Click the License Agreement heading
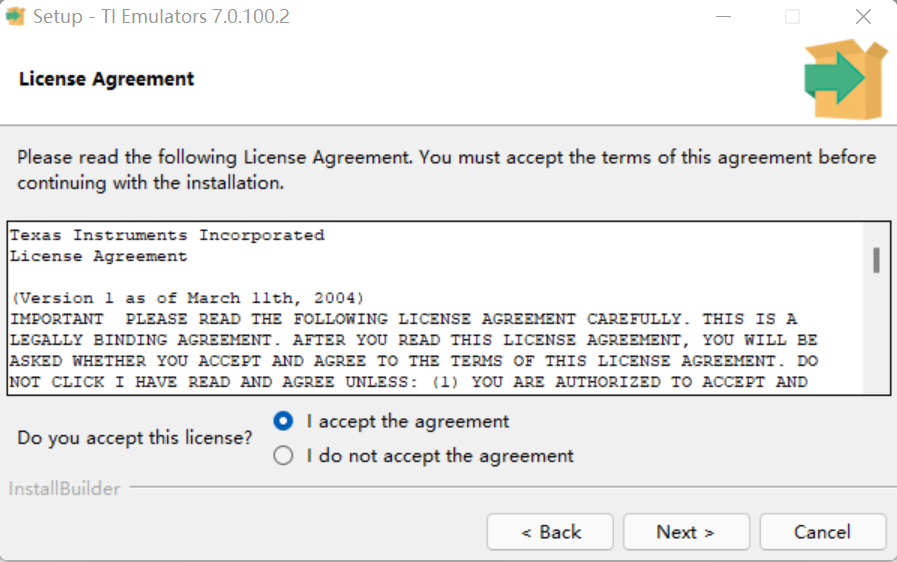This screenshot has width=897, height=562. pos(106,79)
